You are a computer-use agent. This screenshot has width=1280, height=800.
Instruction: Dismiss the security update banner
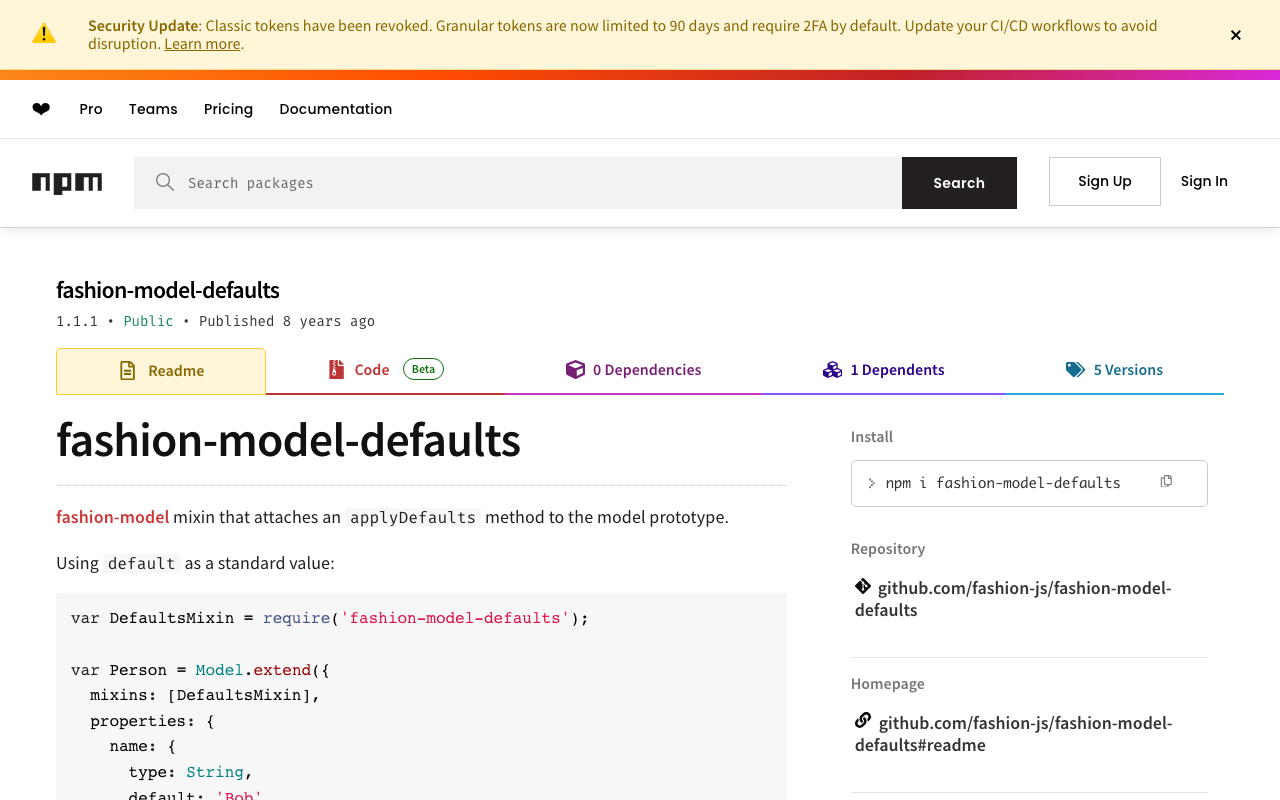click(1235, 35)
